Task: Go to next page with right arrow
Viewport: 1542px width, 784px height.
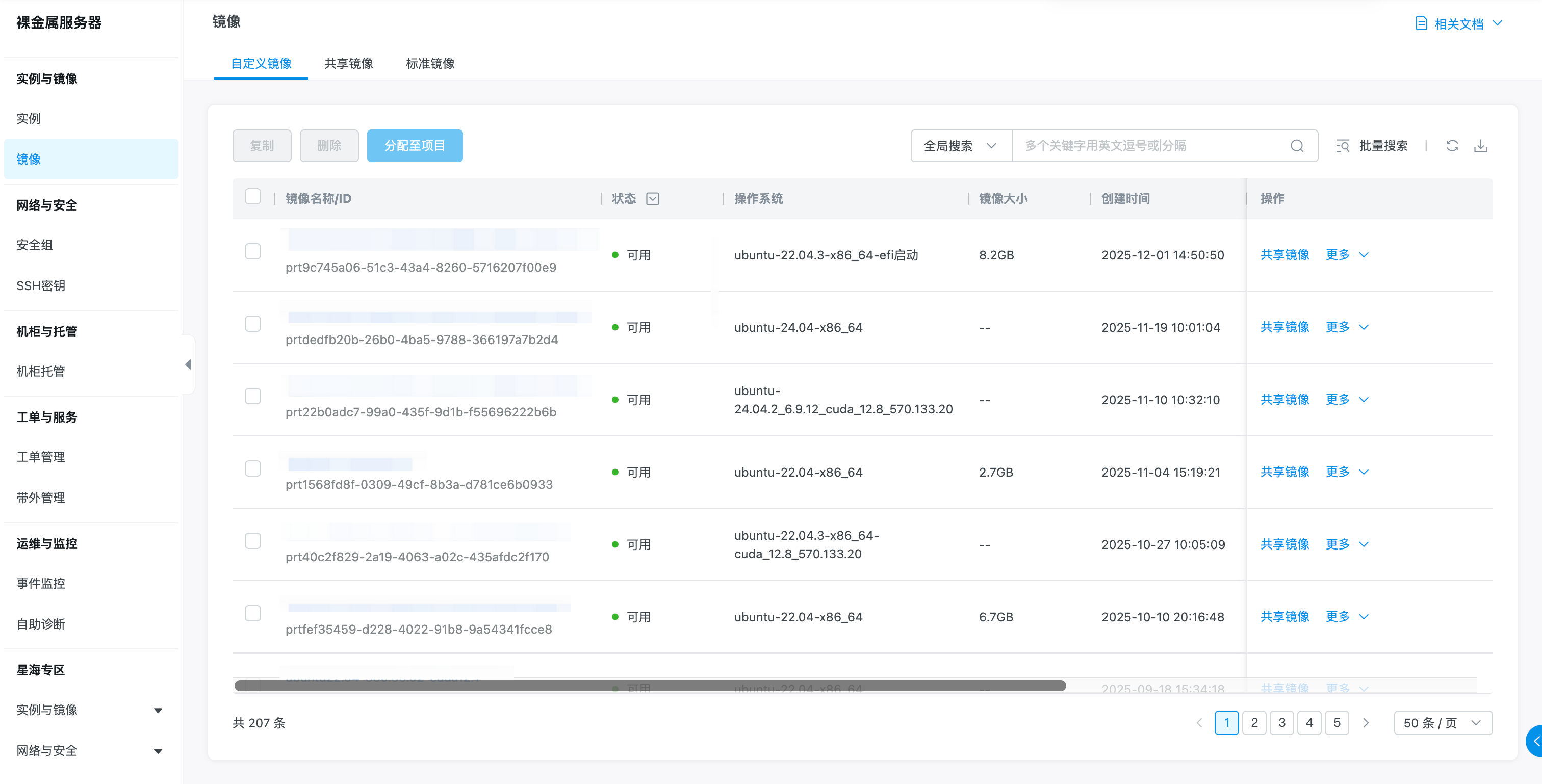Action: tap(1366, 723)
